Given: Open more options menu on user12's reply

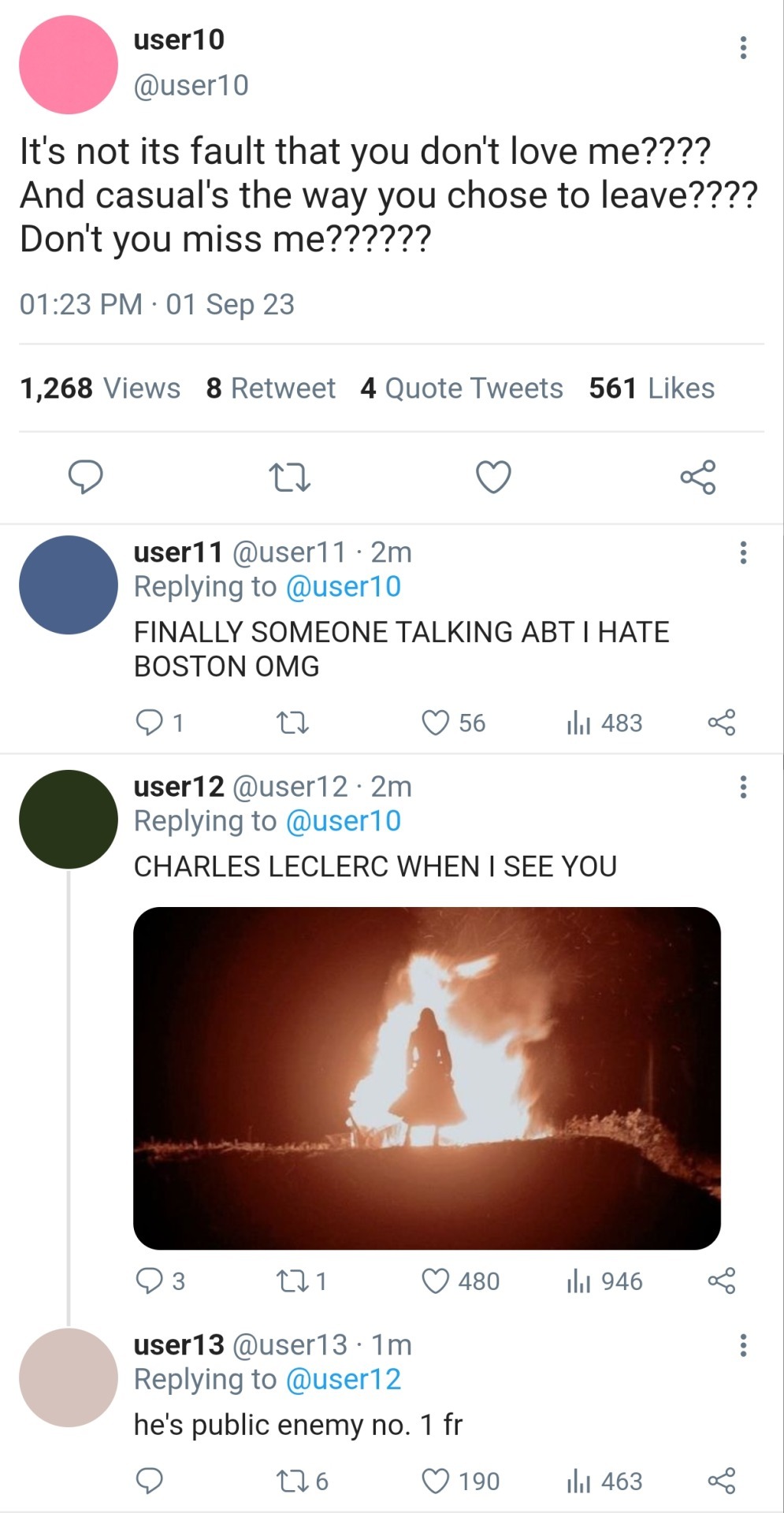Looking at the screenshot, I should (742, 786).
